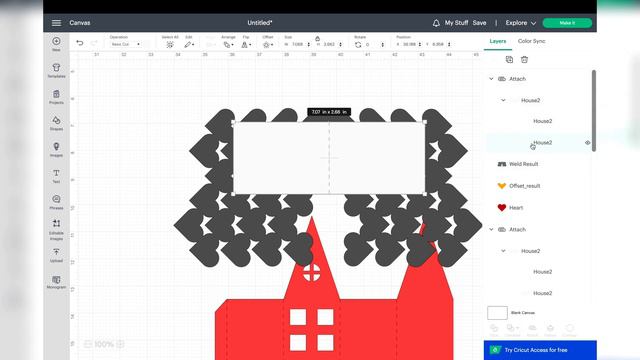
Task: Open the Shapes tool
Action: pos(56,123)
